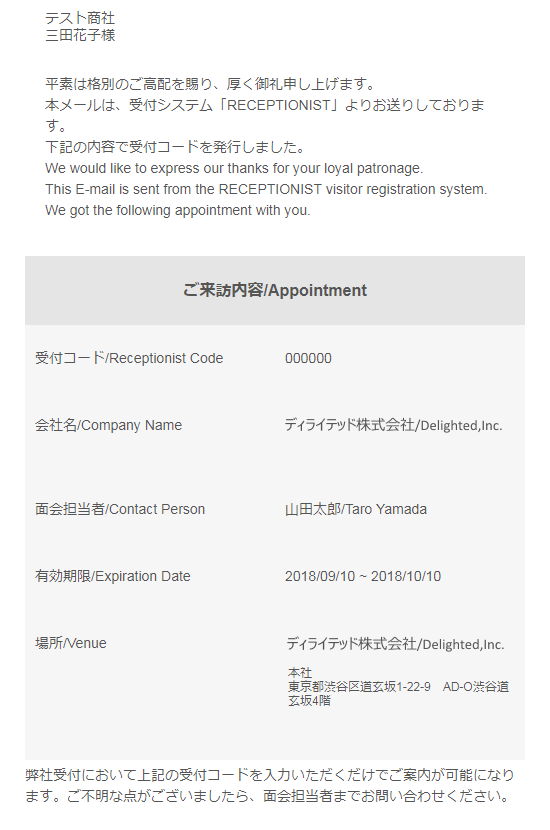Image resolution: width=550 pixels, height=830 pixels.
Task: Click the footer text 弊社受付において
Action: point(270,786)
